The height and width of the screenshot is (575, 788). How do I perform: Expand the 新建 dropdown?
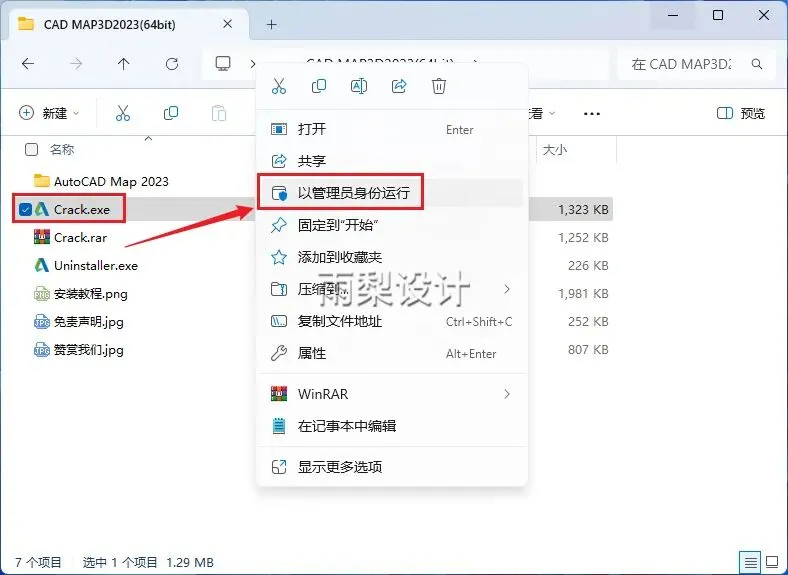click(x=49, y=113)
